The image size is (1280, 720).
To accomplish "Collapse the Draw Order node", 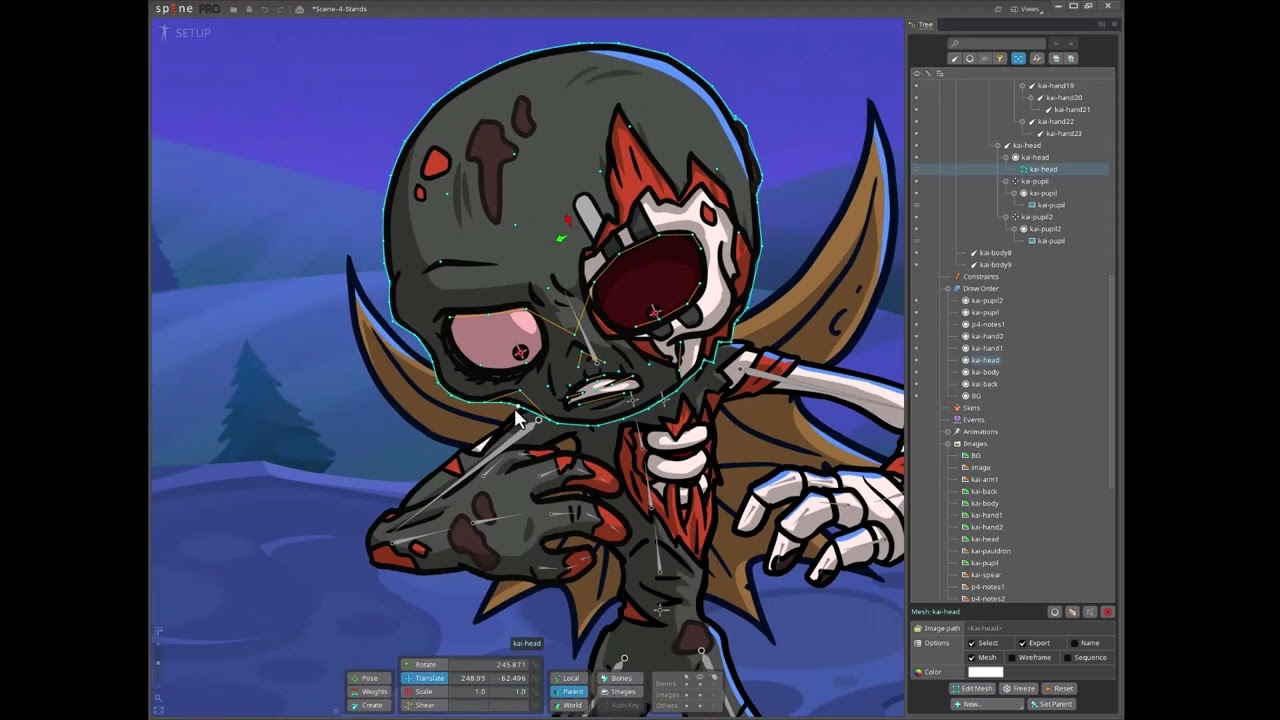I will (x=947, y=289).
